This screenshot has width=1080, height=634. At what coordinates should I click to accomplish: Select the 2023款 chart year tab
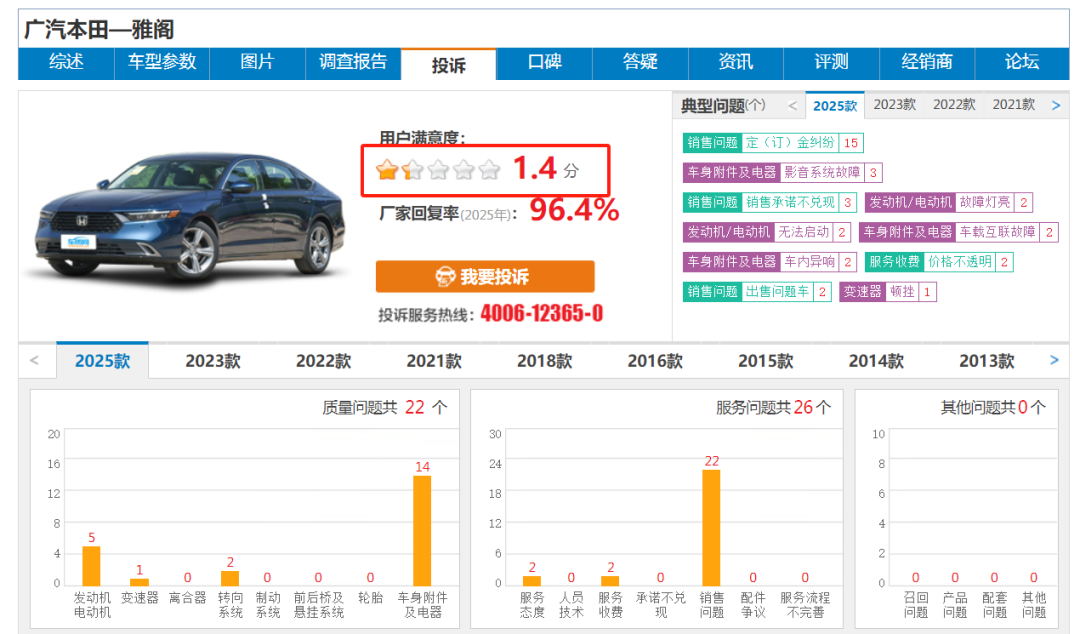click(x=213, y=361)
